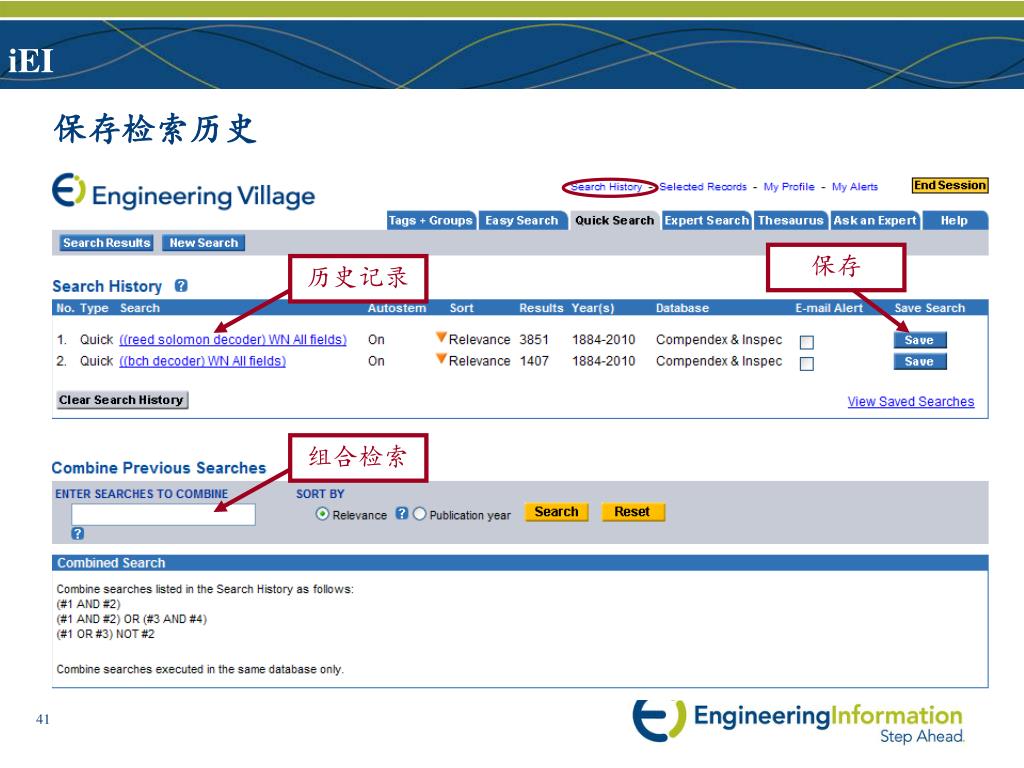Select Publication year sort radio button
Screen dimensions: 1024x768
(x=419, y=514)
